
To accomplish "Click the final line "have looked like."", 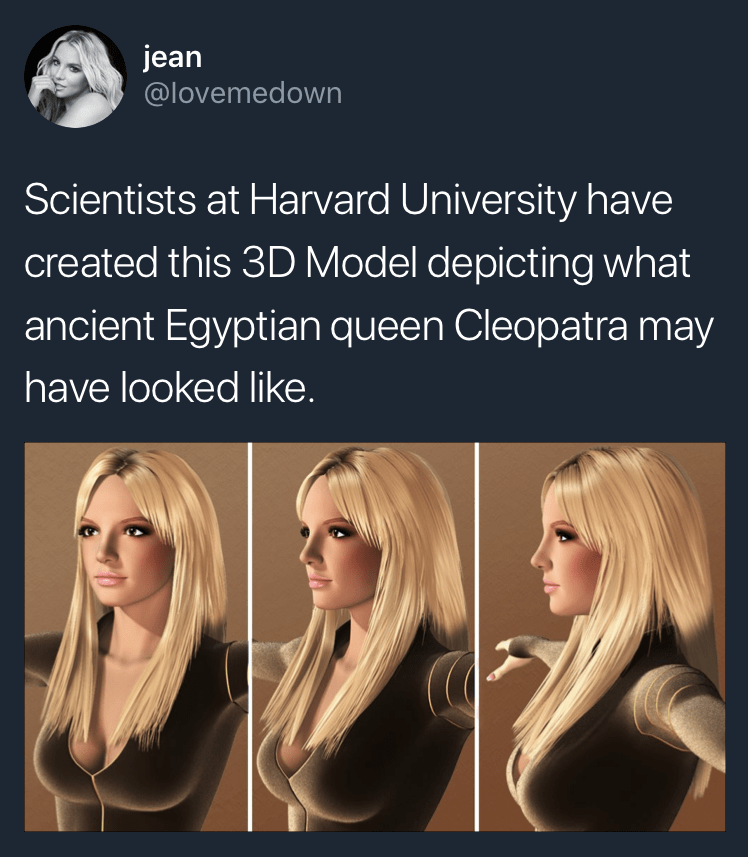I will point(170,387).
